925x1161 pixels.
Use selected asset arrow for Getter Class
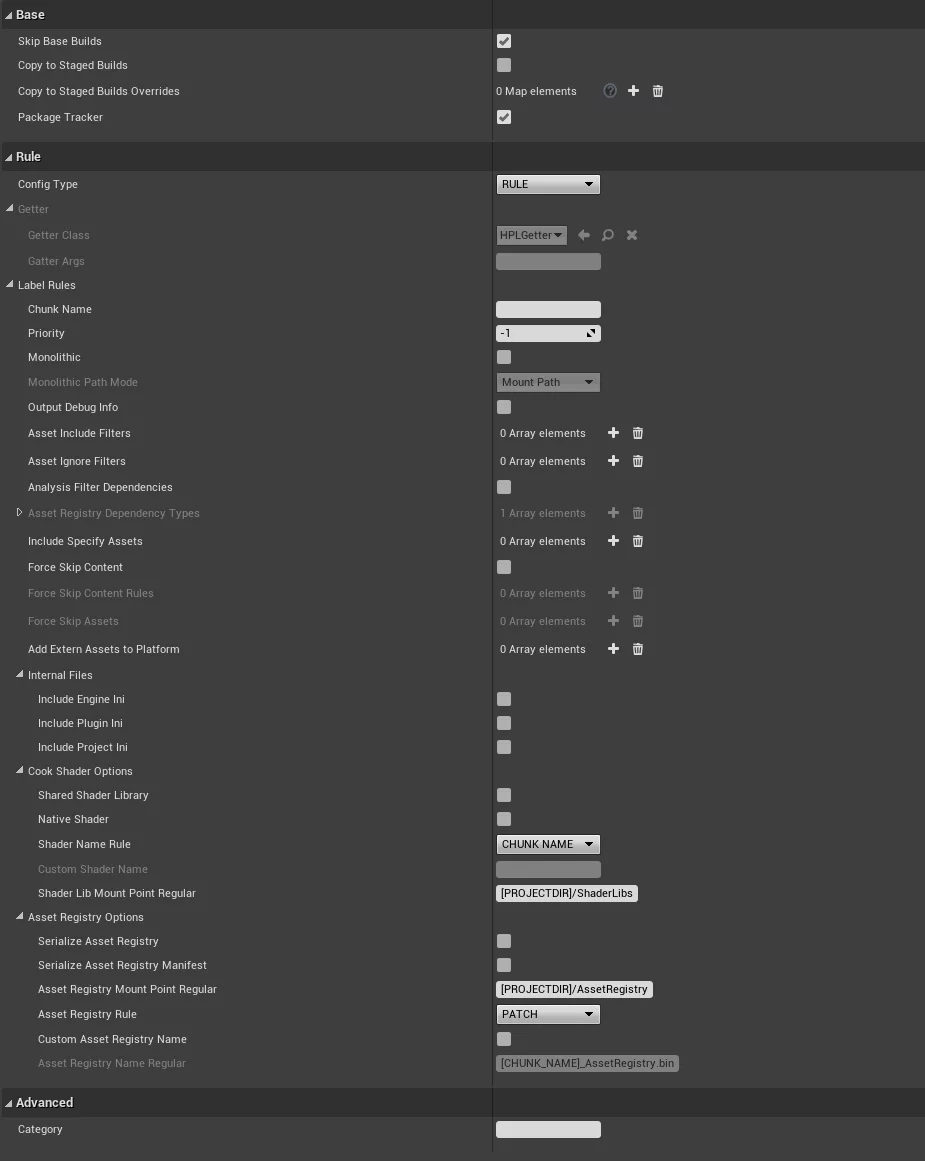point(584,235)
